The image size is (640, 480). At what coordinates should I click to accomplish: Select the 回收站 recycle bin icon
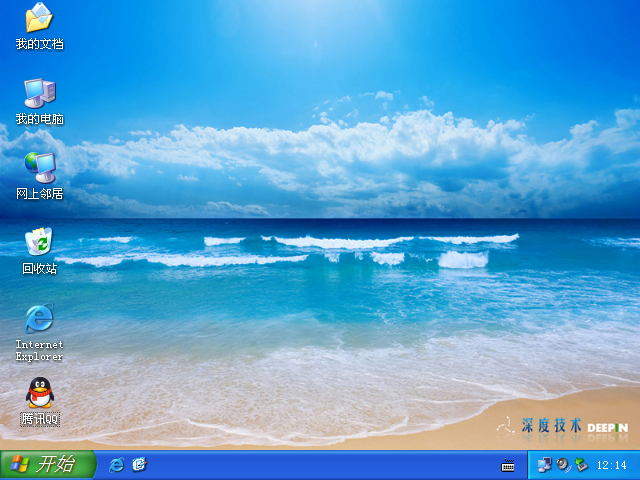[39, 242]
